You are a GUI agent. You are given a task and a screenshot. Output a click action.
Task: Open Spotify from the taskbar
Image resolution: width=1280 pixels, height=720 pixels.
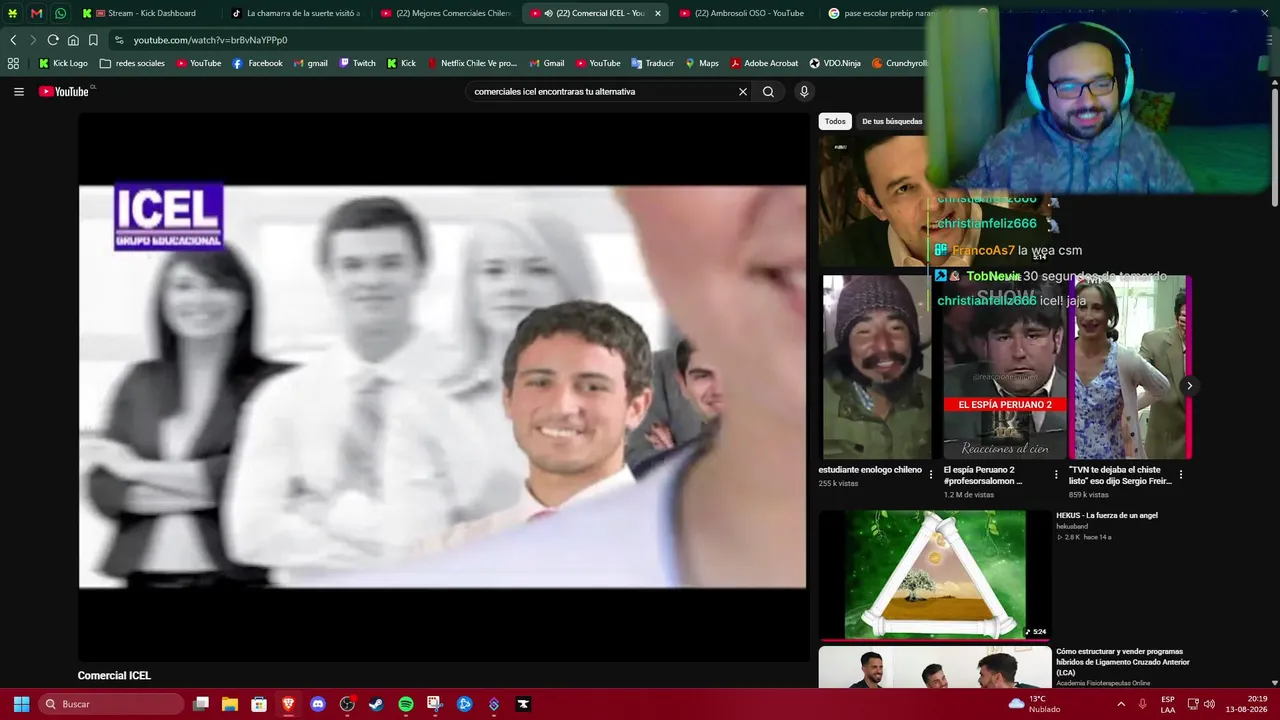pyautogui.click(x=406, y=704)
